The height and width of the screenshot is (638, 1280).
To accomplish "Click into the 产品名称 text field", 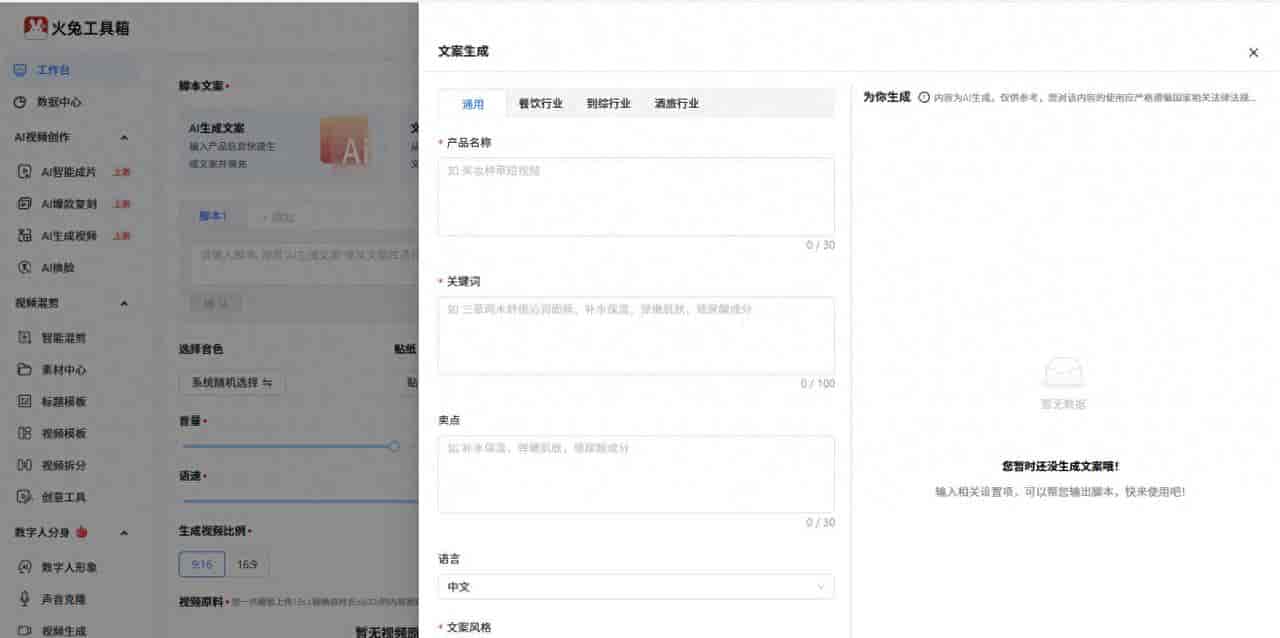I will click(636, 196).
